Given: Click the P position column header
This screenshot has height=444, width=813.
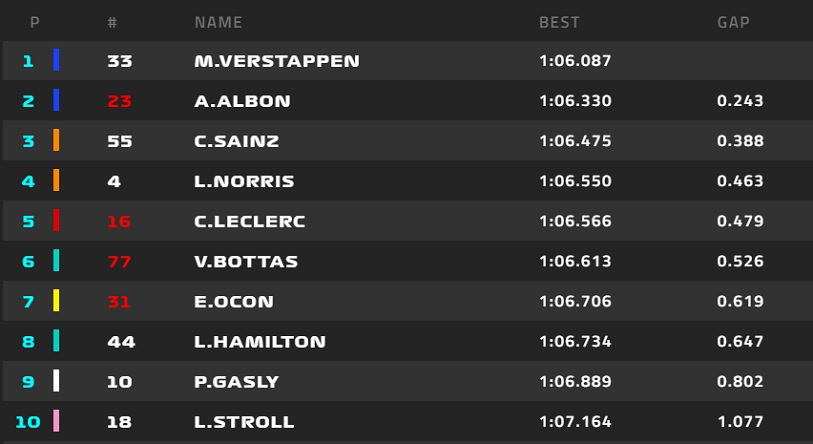Looking at the screenshot, I should (35, 22).
